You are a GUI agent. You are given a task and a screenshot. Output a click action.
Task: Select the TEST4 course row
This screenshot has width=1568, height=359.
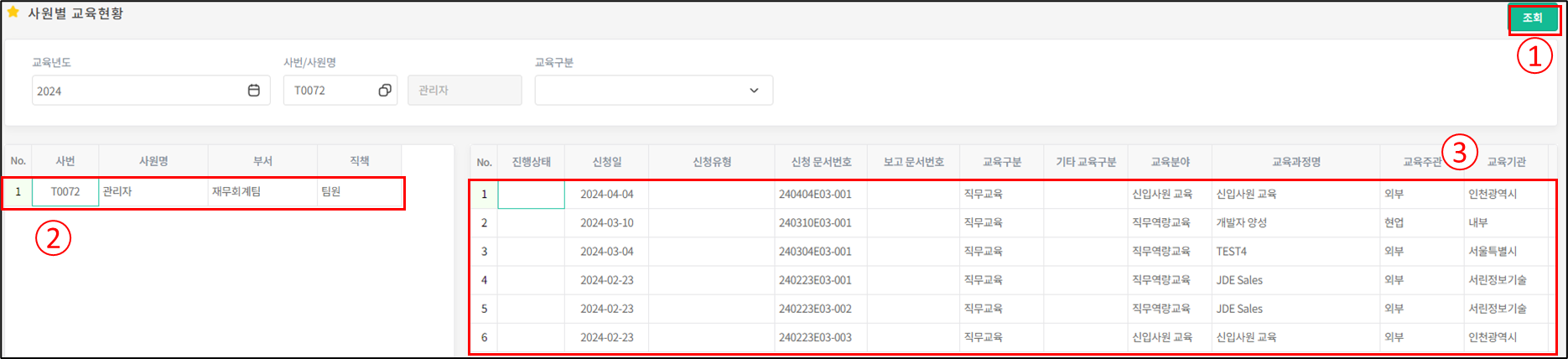click(x=1232, y=252)
